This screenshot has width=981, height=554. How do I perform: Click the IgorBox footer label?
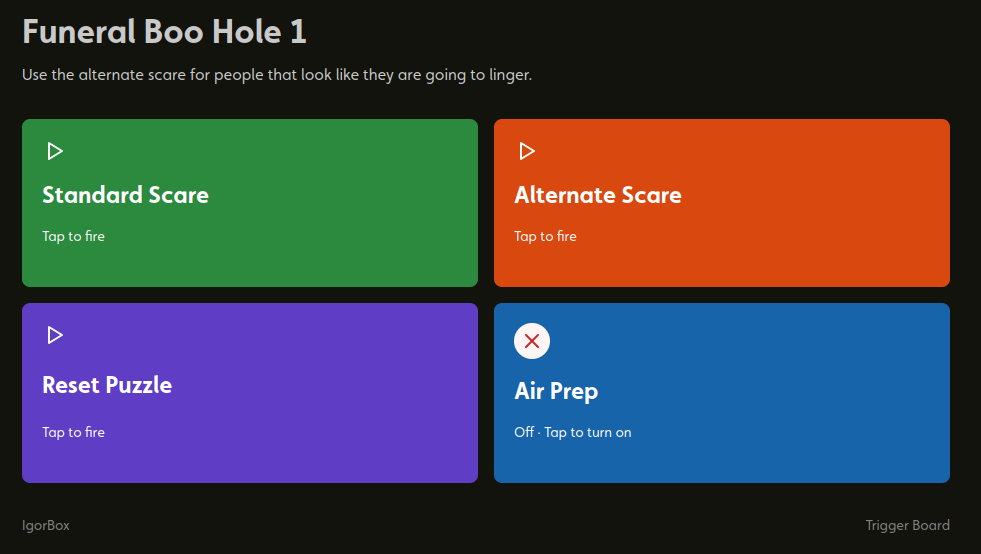coord(46,525)
